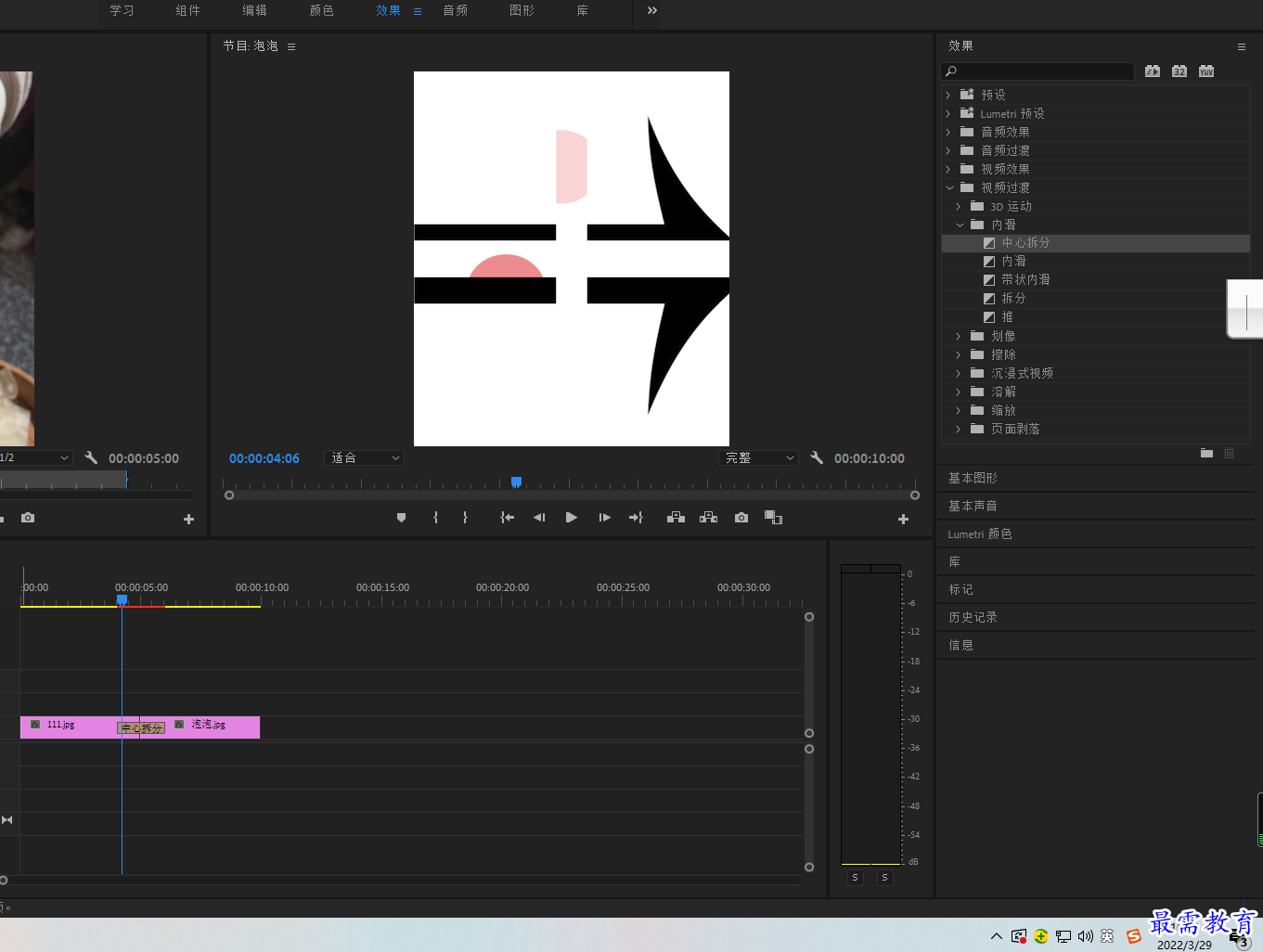The image size is (1263, 952).
Task: Collapse the 视频过渡 folder
Action: pyautogui.click(x=948, y=187)
